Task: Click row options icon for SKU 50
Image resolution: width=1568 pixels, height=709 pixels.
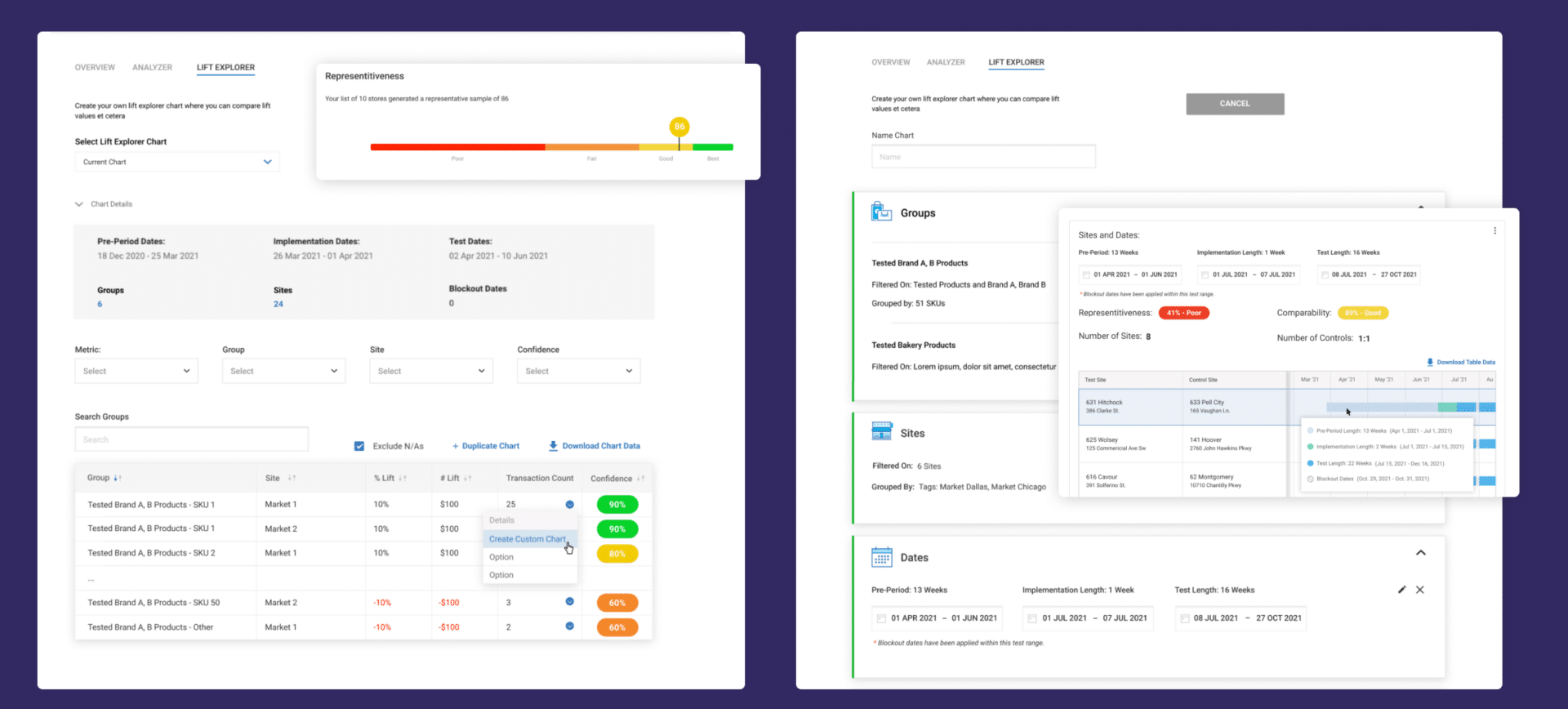Action: tap(569, 602)
